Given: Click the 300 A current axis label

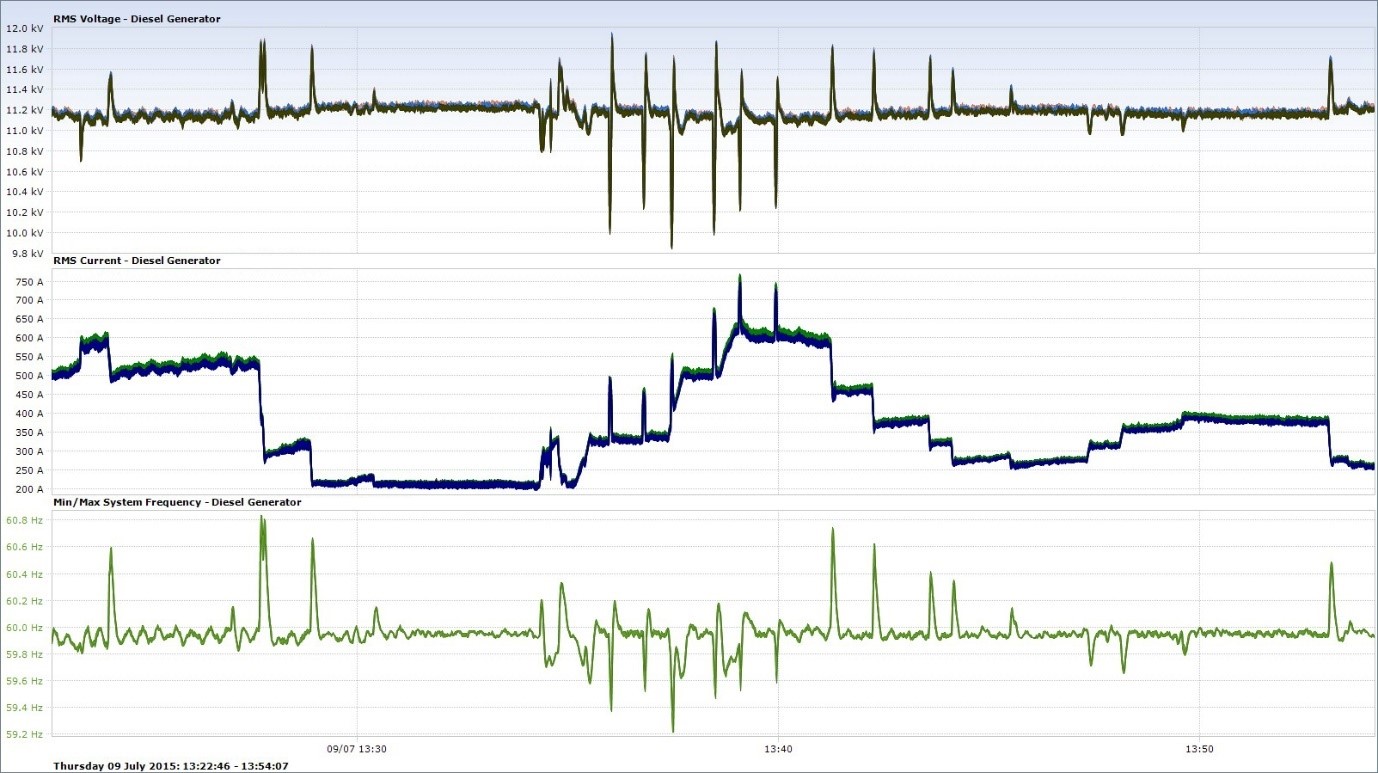Looking at the screenshot, I should (x=29, y=452).
